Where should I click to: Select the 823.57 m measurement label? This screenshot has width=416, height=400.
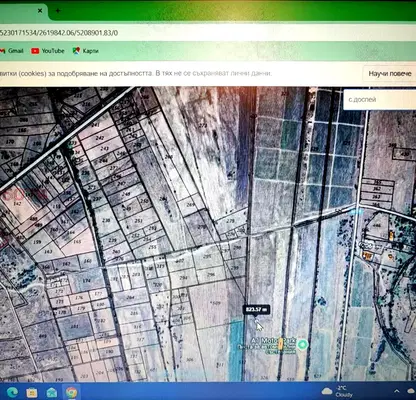256,310
